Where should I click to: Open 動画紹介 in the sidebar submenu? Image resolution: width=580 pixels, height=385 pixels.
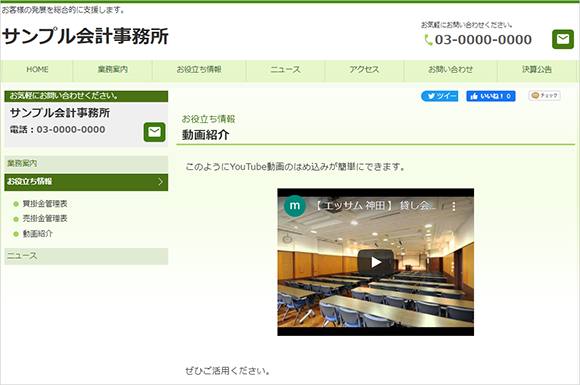click(x=38, y=234)
